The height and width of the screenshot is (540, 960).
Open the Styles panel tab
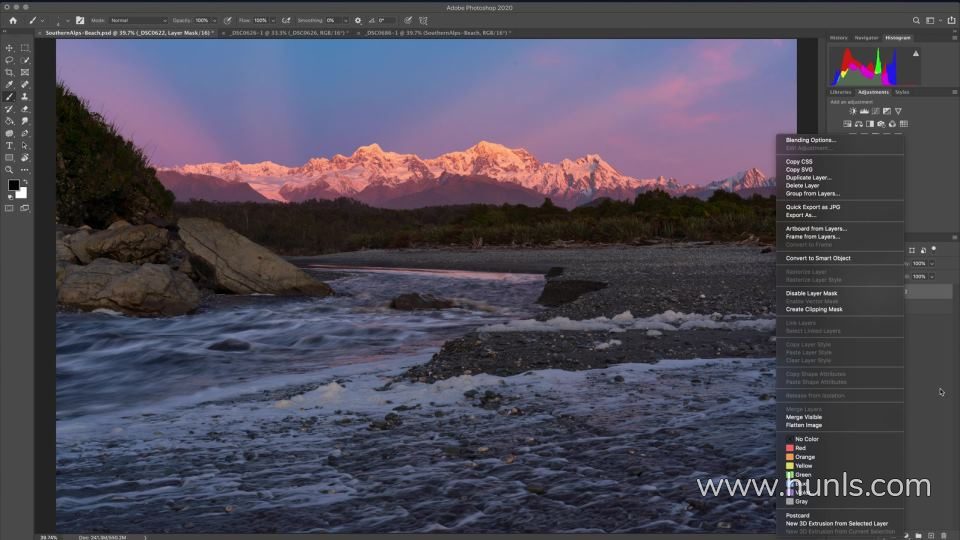pos(902,92)
